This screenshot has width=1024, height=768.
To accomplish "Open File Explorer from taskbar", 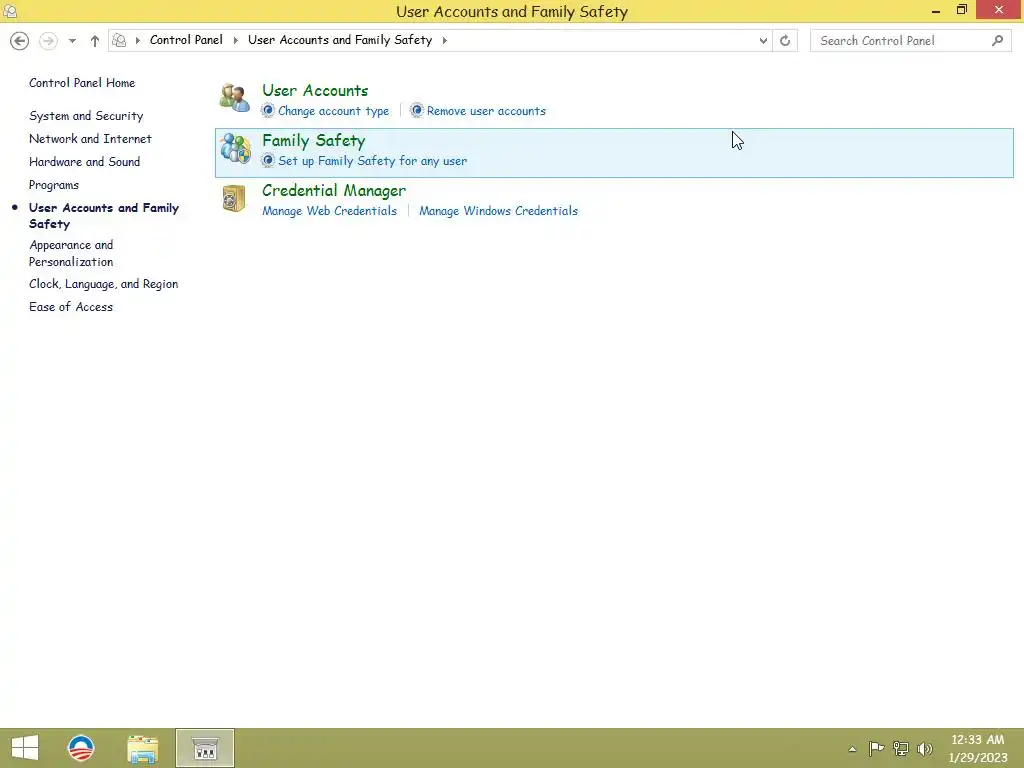I will pyautogui.click(x=142, y=749).
